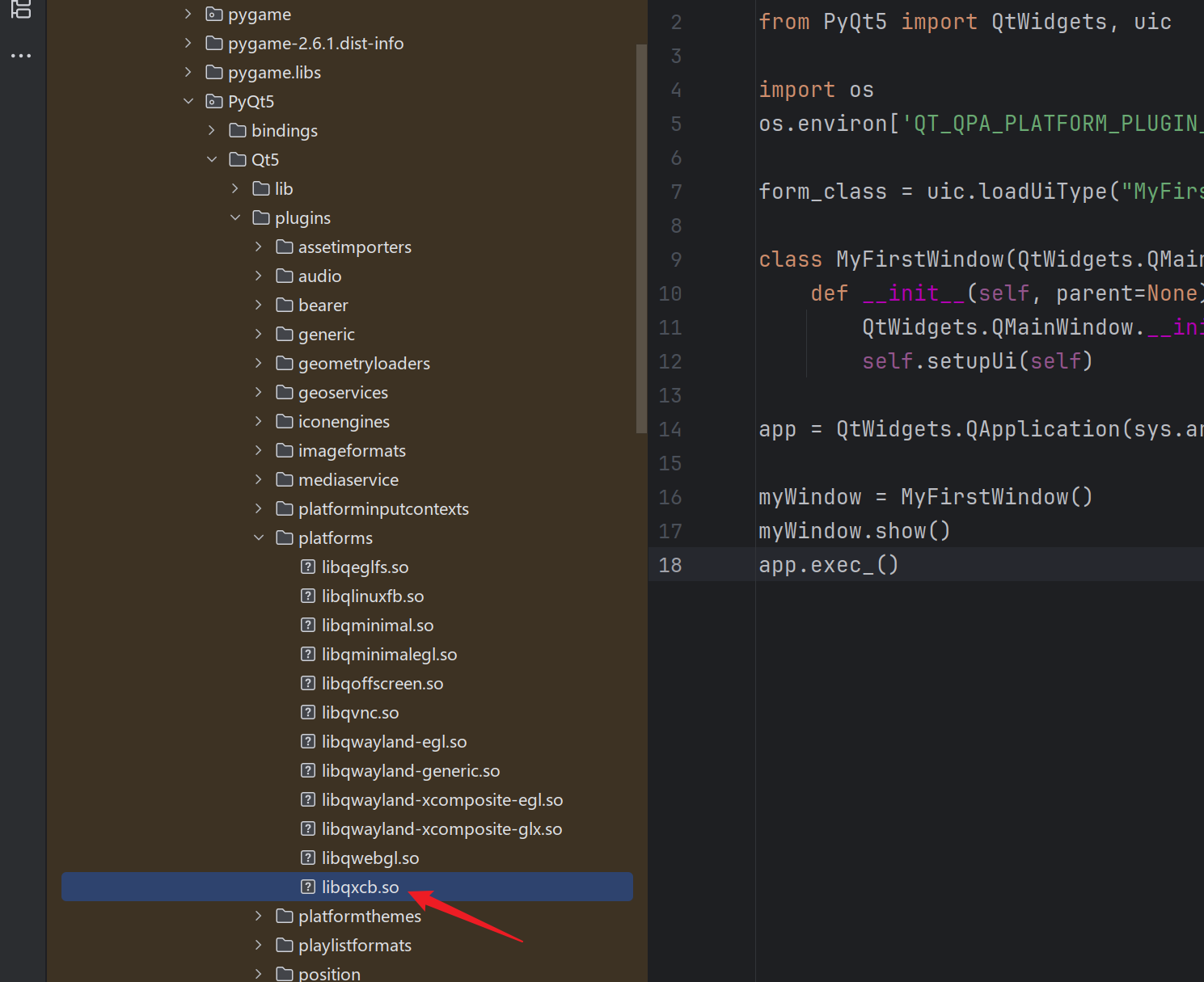Click the libqxcb.so file icon
This screenshot has height=982, width=1204.
click(308, 887)
